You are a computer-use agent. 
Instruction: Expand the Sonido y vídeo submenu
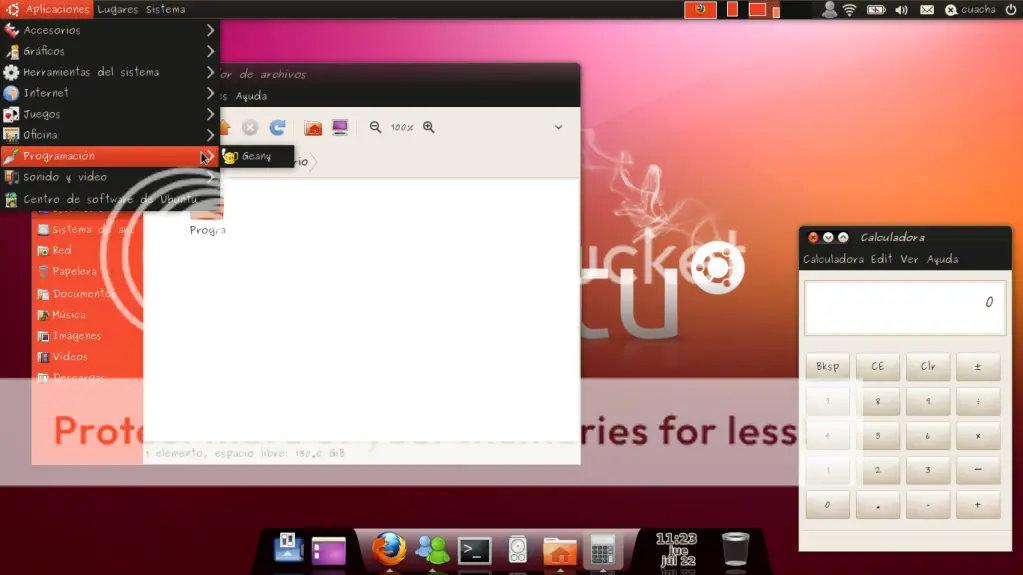tap(110, 177)
